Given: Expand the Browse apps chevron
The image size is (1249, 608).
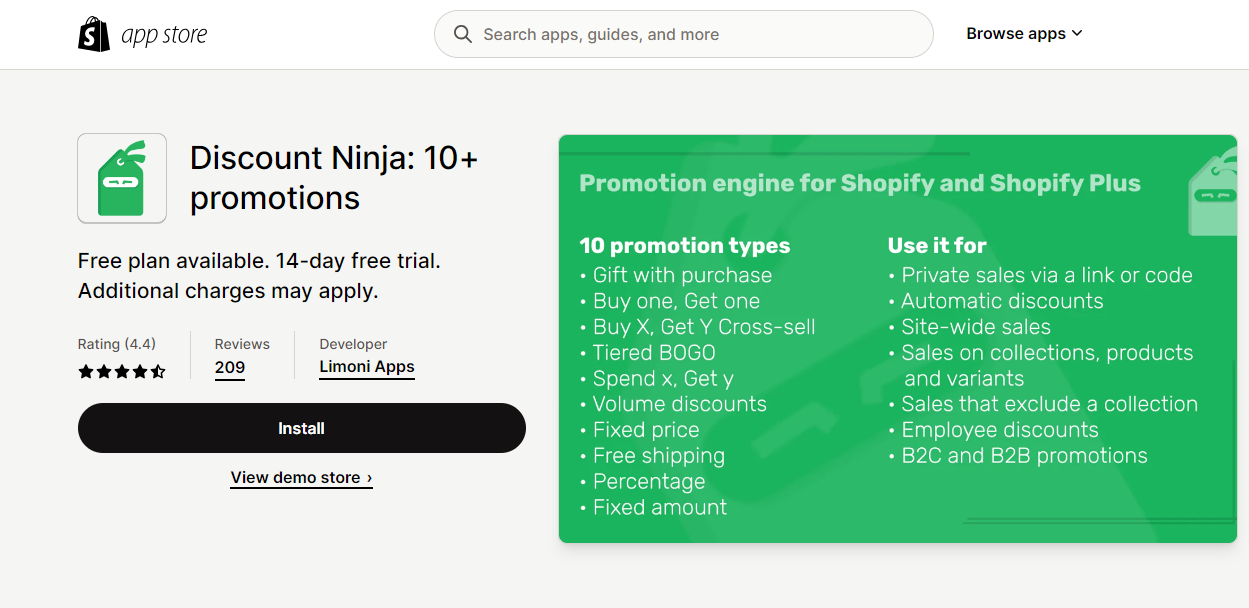Looking at the screenshot, I should (x=1077, y=34).
